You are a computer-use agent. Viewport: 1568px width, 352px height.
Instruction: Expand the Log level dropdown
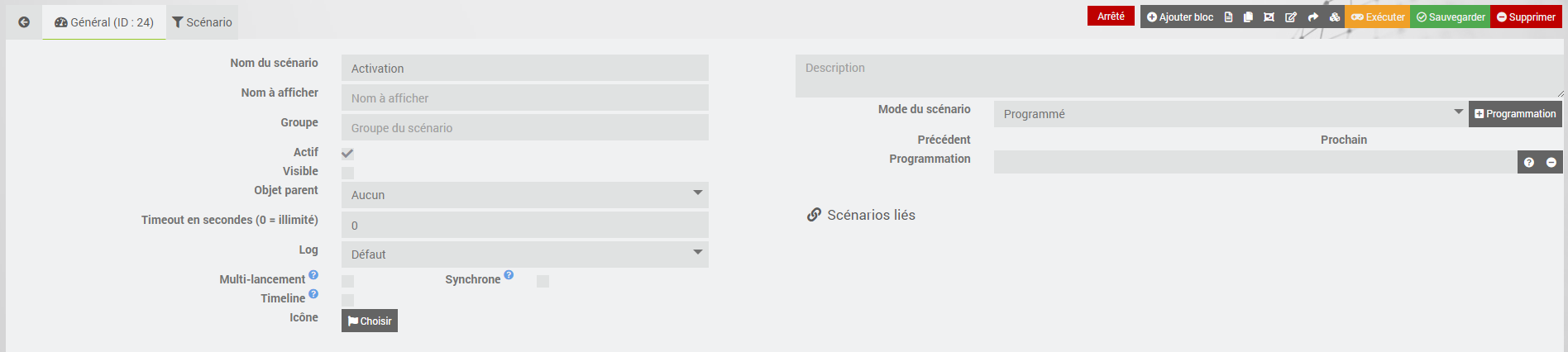coord(524,254)
